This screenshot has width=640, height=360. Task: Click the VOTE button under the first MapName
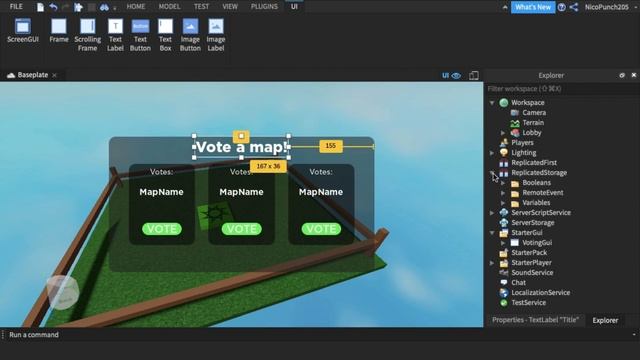click(x=162, y=229)
